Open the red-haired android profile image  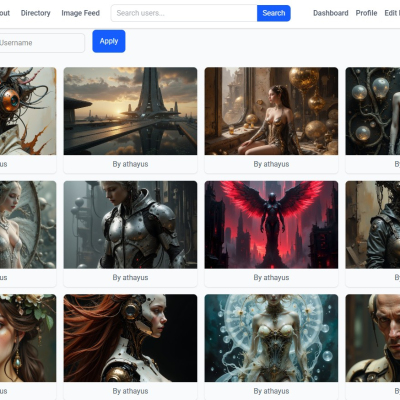130,338
